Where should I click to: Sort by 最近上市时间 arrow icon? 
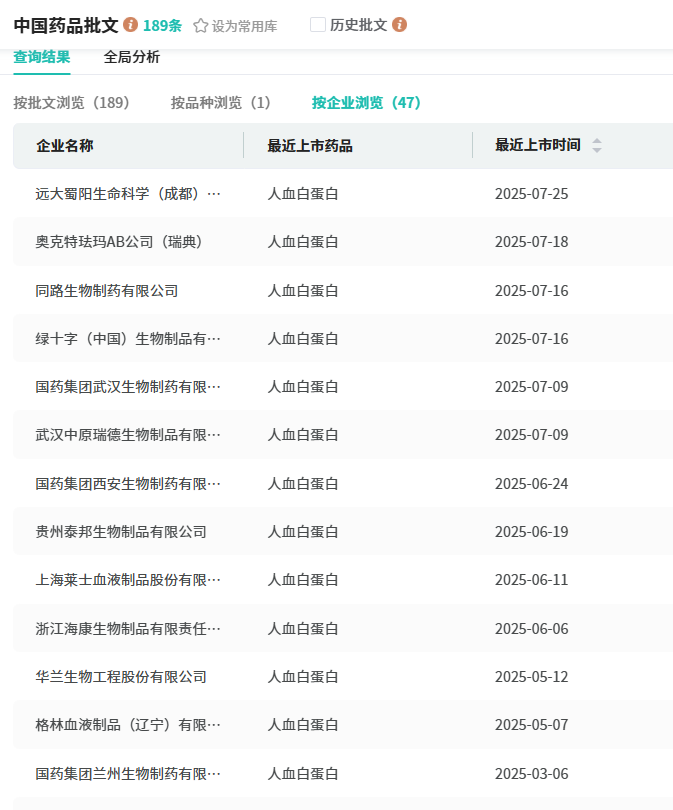pos(597,146)
